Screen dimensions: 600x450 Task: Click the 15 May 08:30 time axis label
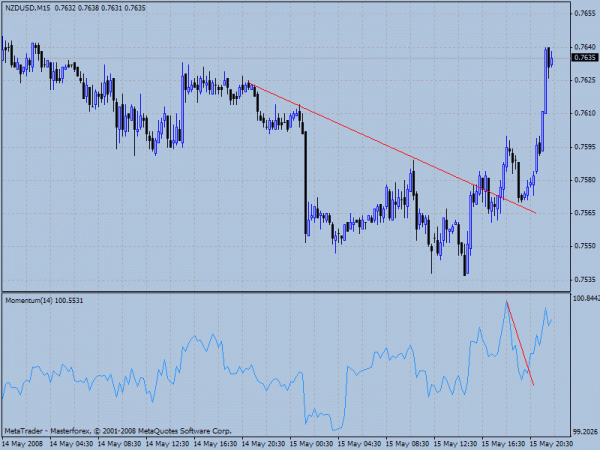coord(408,444)
